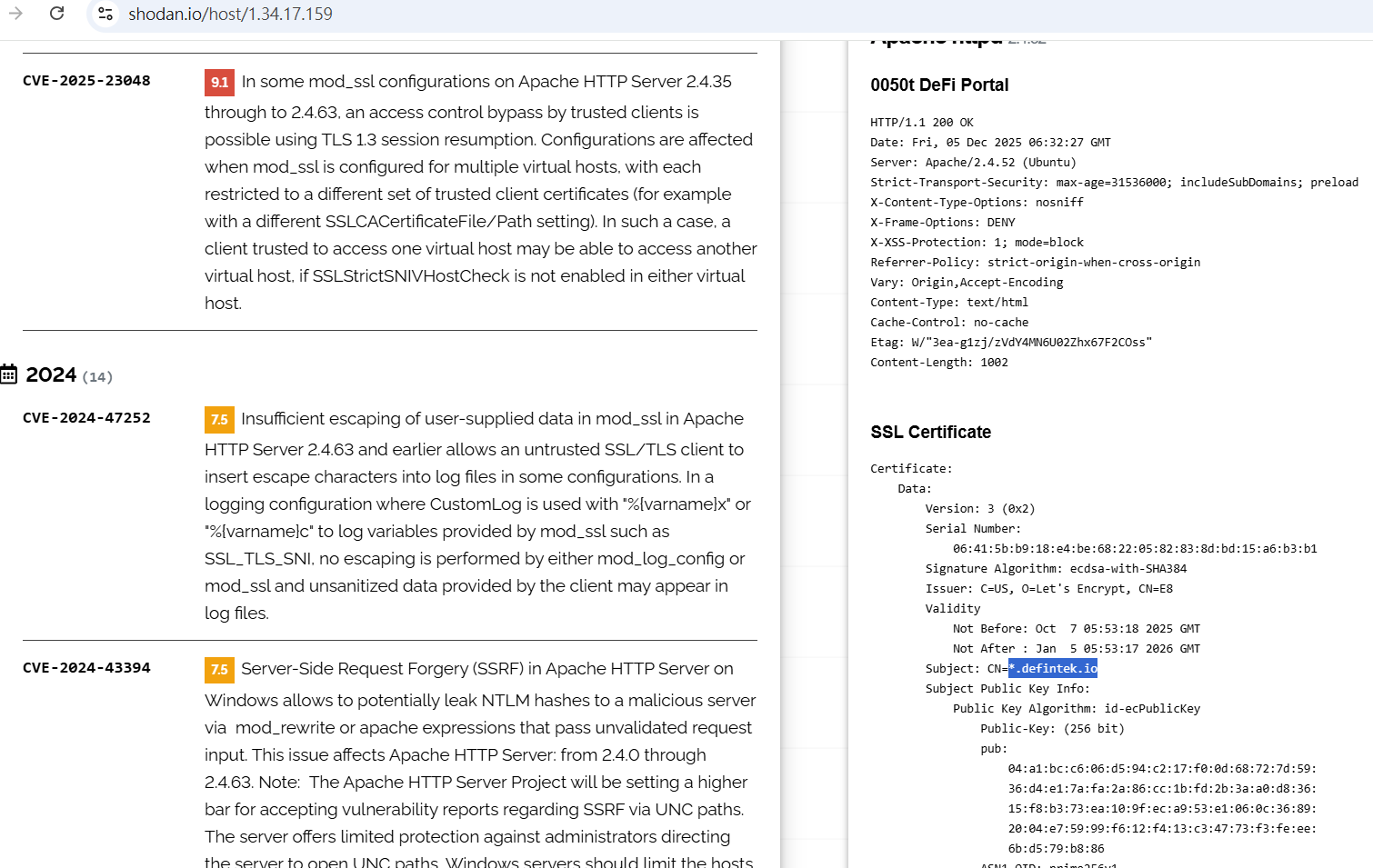Click the Let's Encrypt Issuer line
The image size is (1373, 868).
click(x=1049, y=589)
